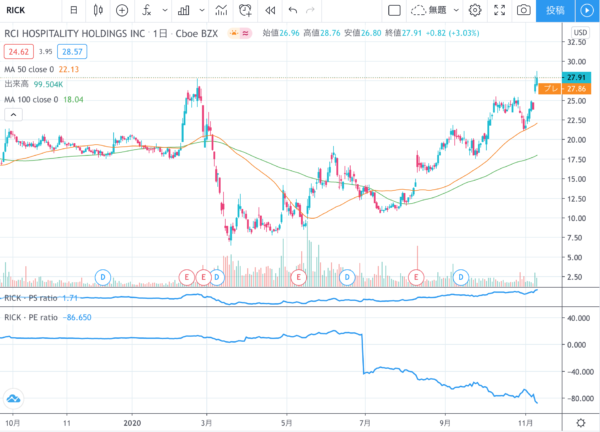
Task: Take a chart snapshot with camera icon
Action: [x=523, y=10]
